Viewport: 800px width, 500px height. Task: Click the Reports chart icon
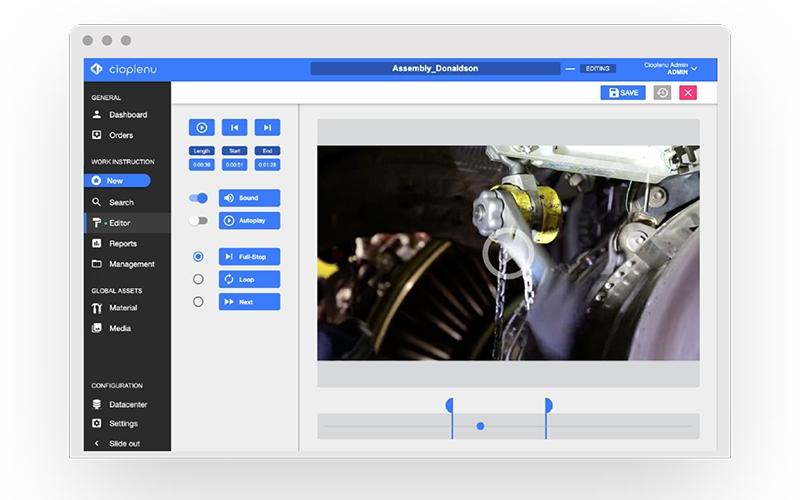tap(96, 243)
